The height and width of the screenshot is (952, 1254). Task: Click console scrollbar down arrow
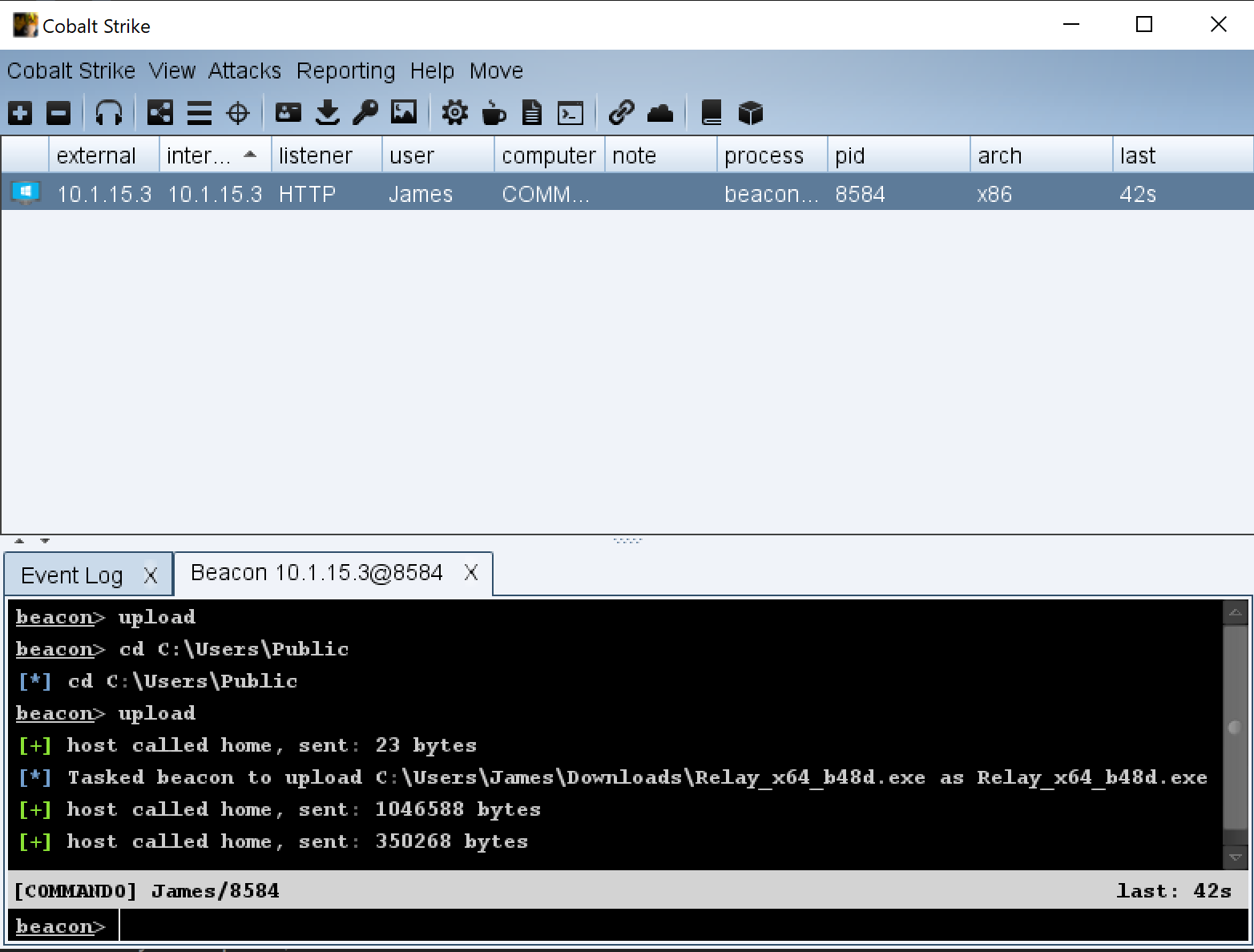pyautogui.click(x=1236, y=857)
